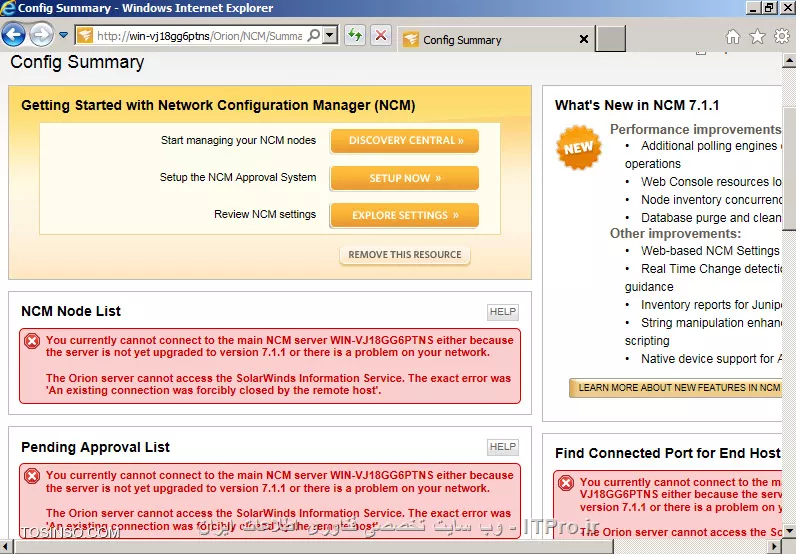
Task: Click Remove This Resource button
Action: click(405, 255)
